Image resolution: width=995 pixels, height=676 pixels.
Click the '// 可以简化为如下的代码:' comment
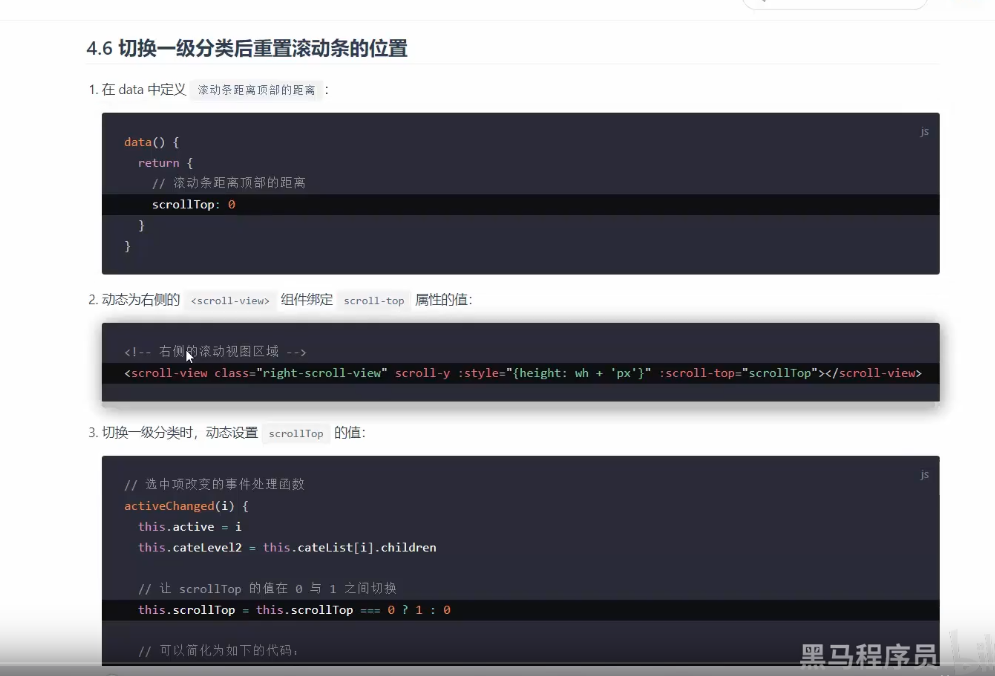[218, 651]
